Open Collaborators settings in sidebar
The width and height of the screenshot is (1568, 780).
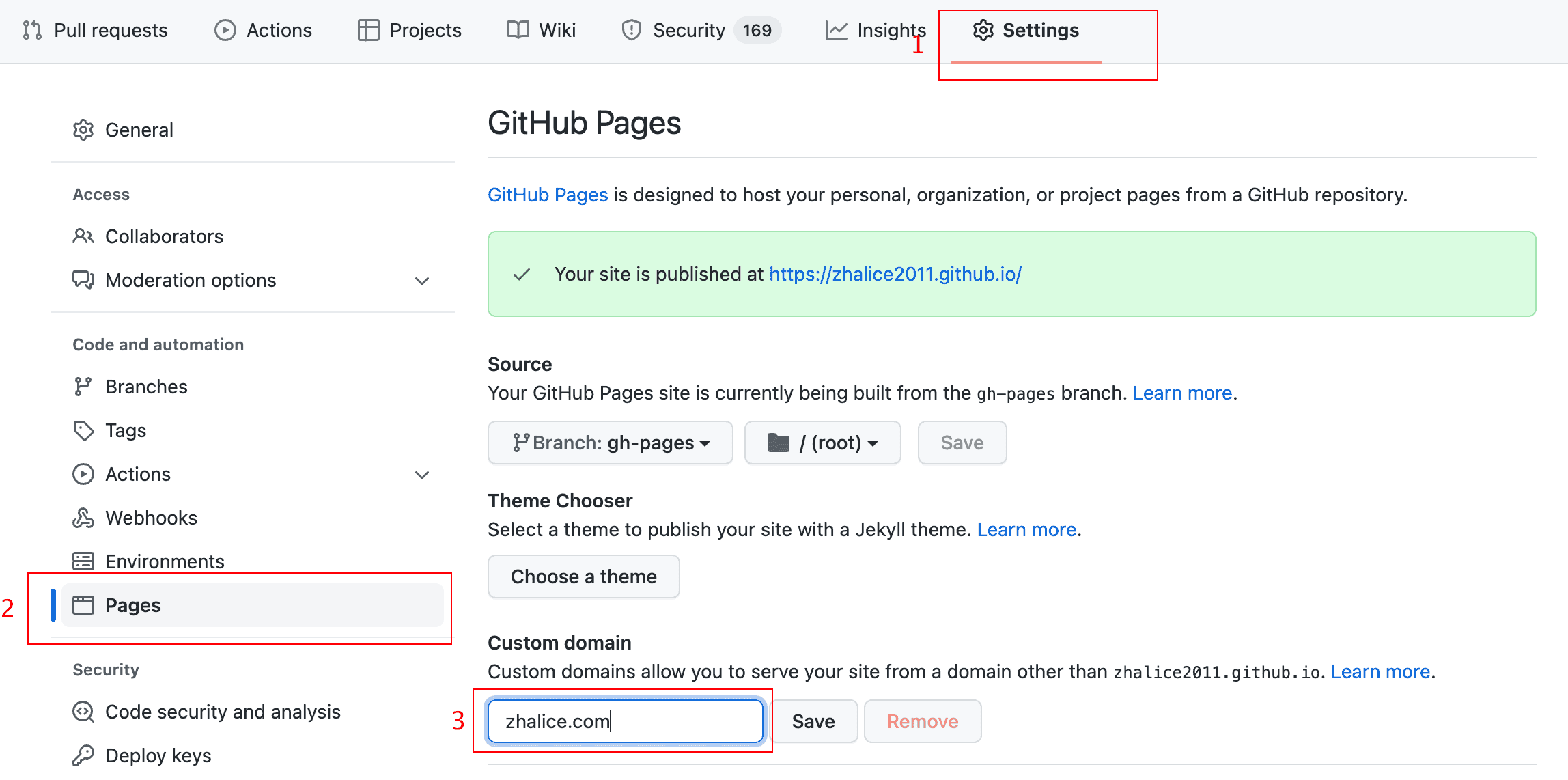253,236
